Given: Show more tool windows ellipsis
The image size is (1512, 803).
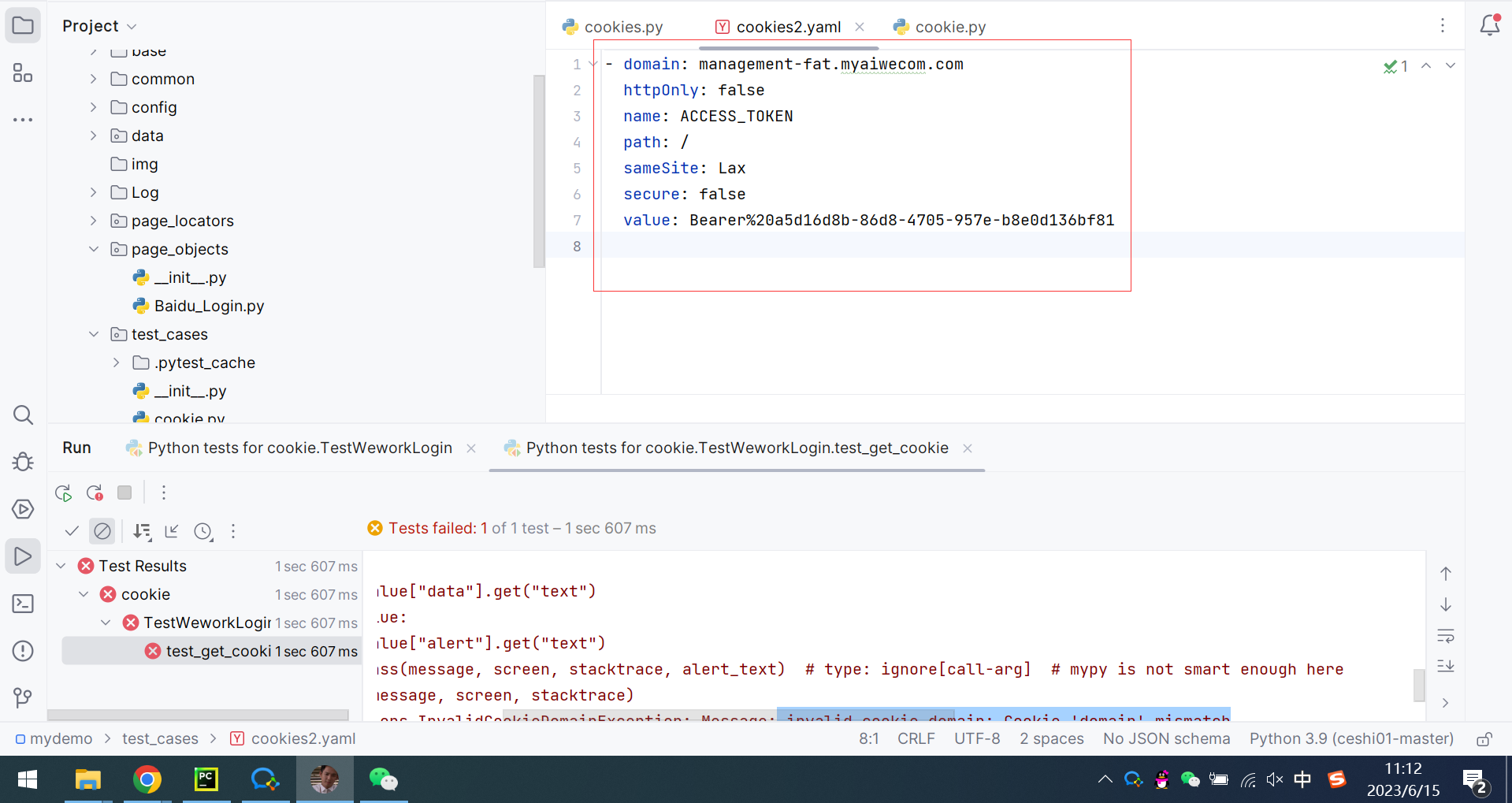Looking at the screenshot, I should pos(23,120).
